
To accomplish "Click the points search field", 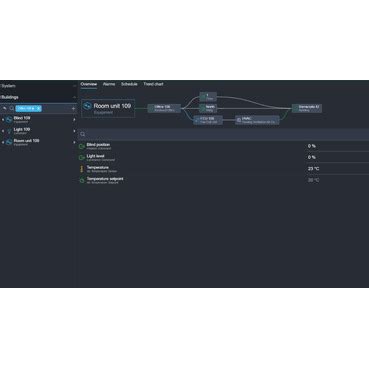I will [223, 134].
